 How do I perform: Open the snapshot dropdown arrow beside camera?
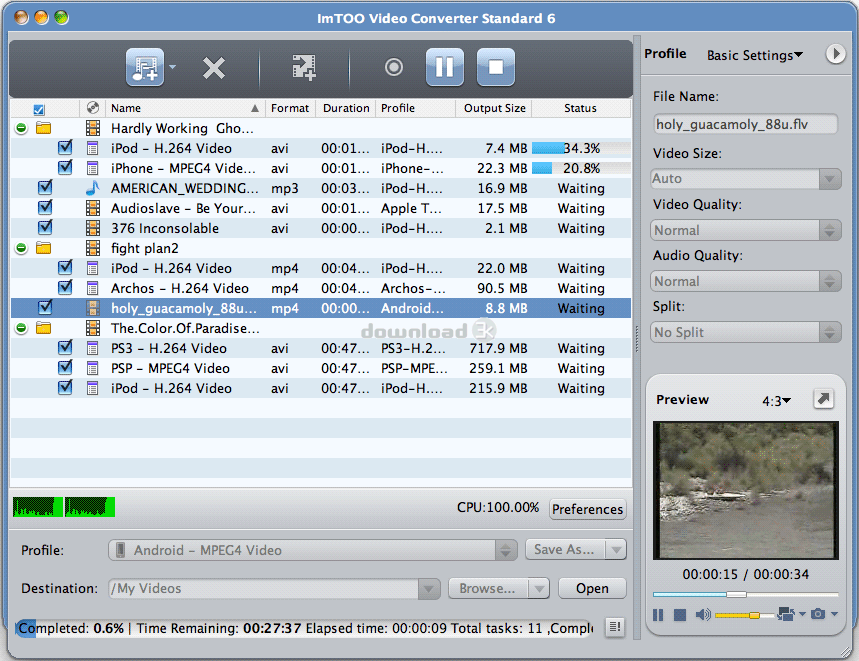click(x=834, y=614)
